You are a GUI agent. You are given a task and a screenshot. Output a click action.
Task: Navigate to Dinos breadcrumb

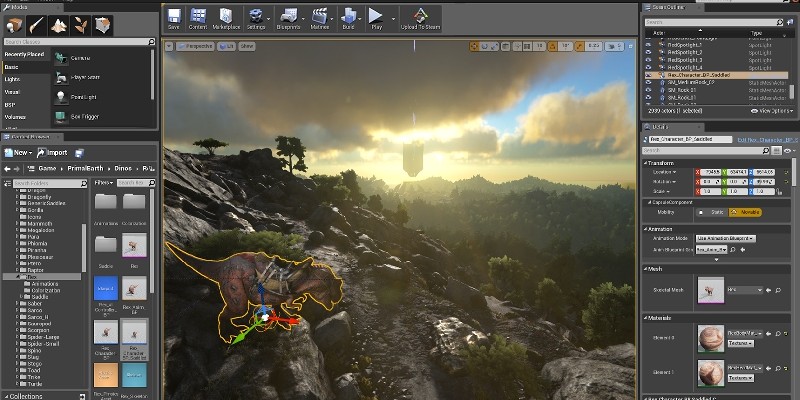click(123, 168)
